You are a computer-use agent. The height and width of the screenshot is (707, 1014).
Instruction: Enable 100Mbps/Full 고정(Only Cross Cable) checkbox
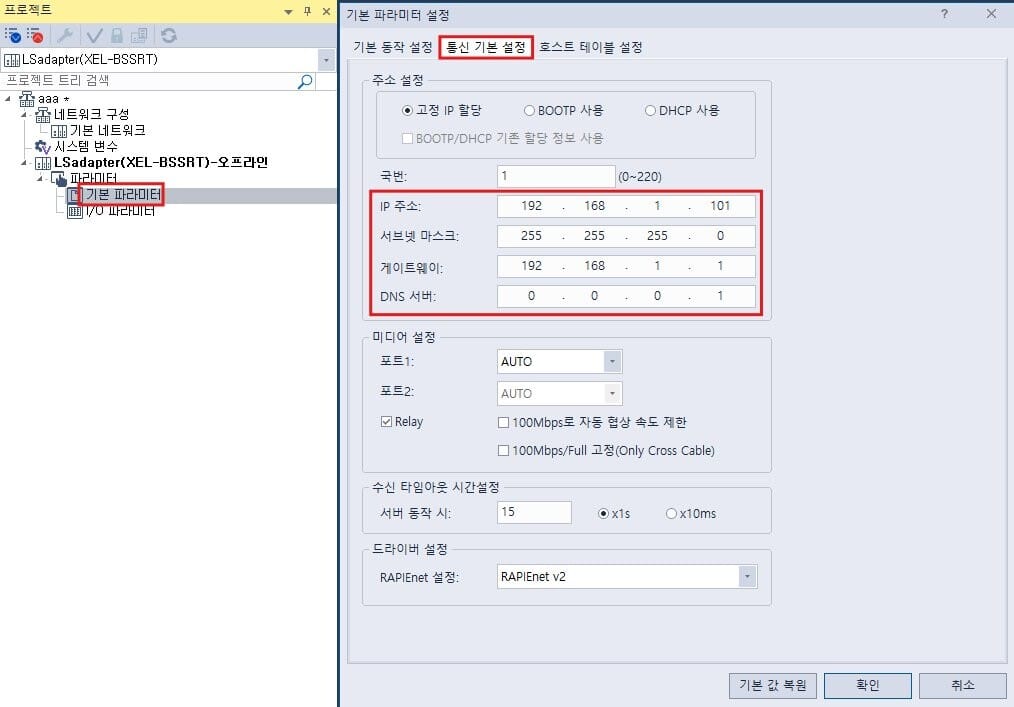(503, 450)
